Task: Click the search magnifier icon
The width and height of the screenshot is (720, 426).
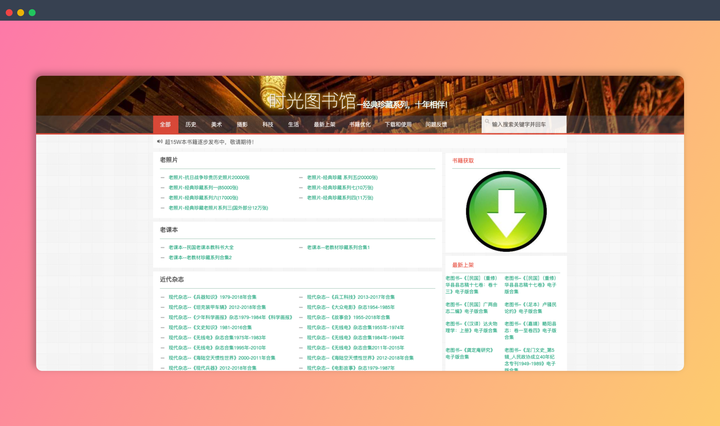Action: coord(487,124)
